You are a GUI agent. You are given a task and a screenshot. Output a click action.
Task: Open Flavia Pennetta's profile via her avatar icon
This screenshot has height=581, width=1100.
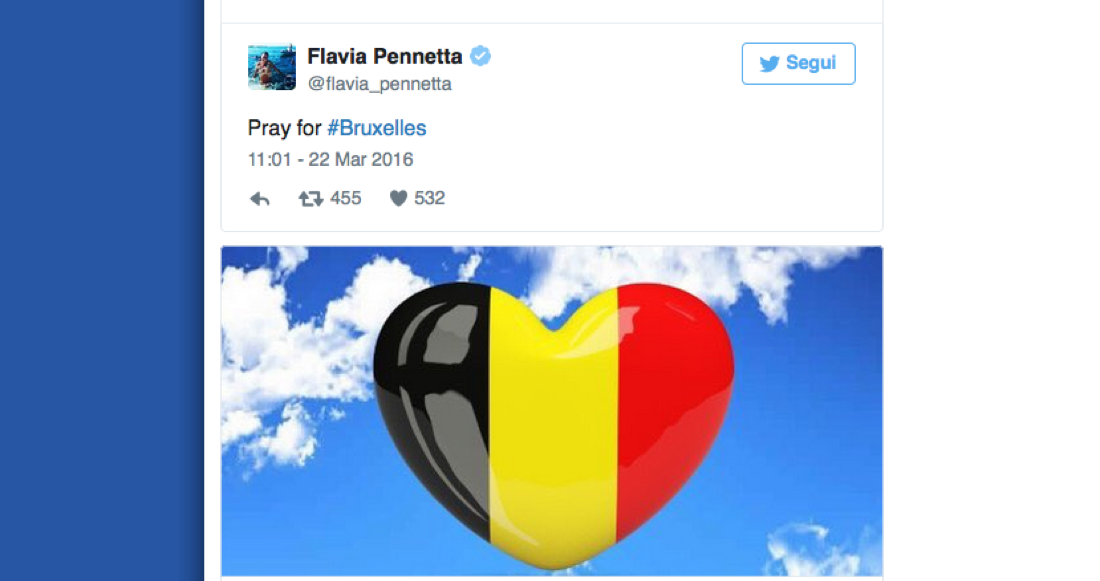[271, 68]
